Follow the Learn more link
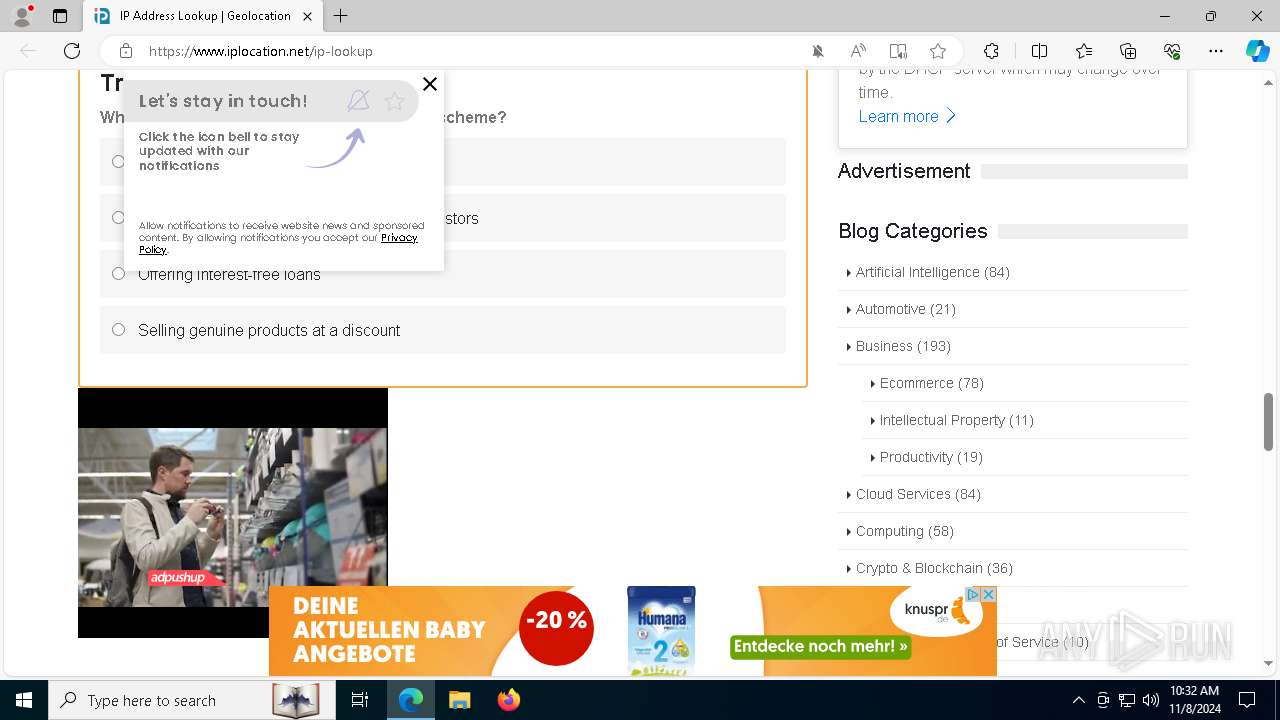This screenshot has height=720, width=1280. point(907,116)
